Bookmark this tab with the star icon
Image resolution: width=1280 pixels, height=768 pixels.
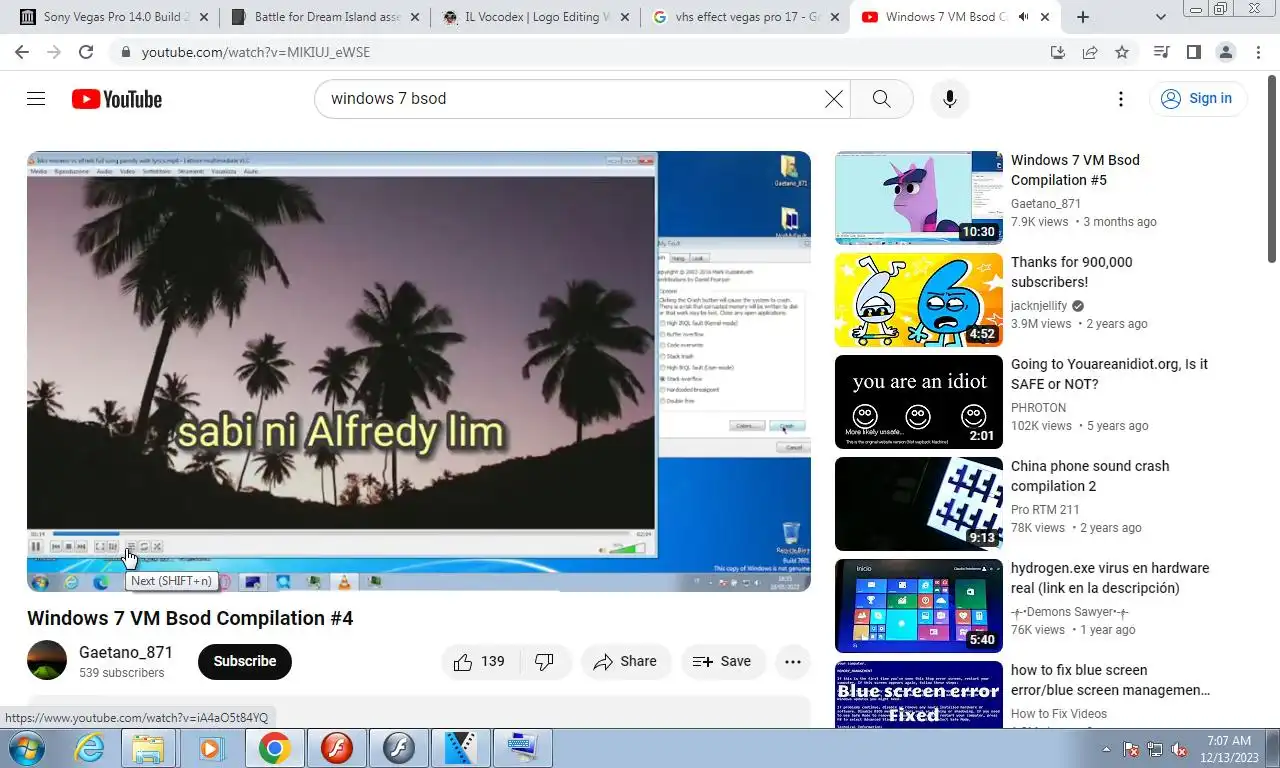pyautogui.click(x=1122, y=52)
